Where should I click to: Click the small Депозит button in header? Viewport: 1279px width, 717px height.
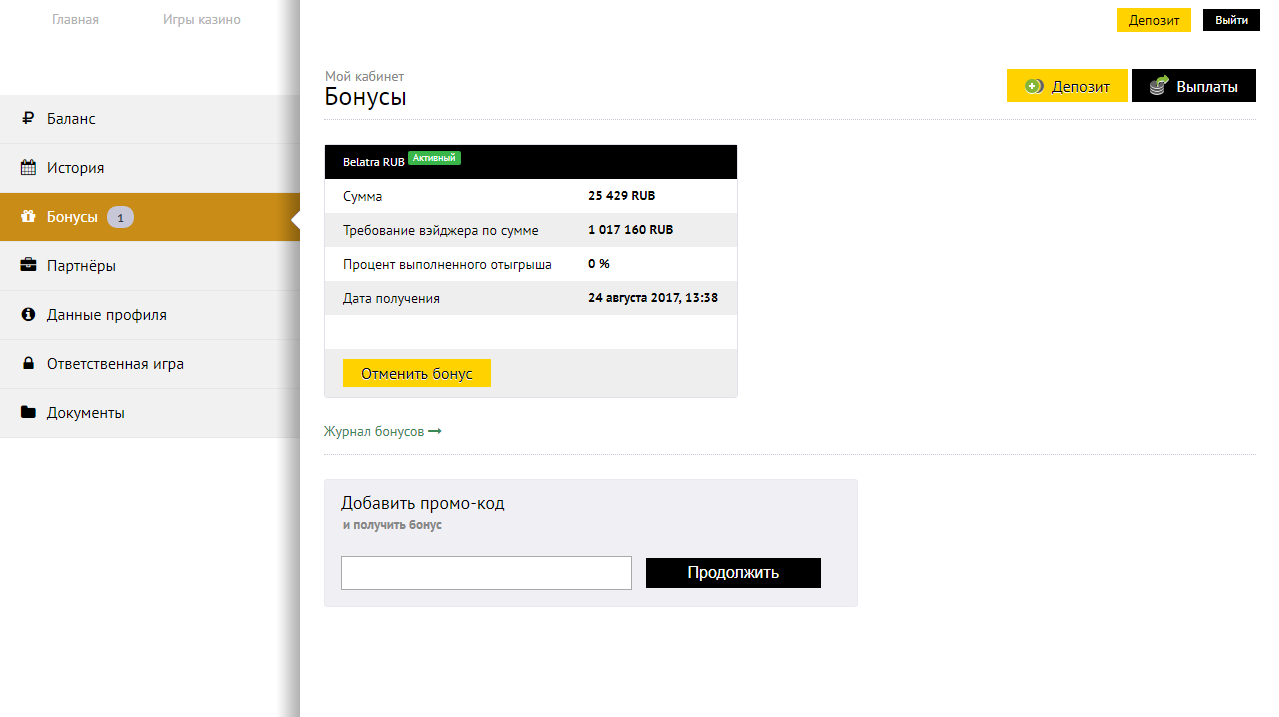[x=1154, y=20]
